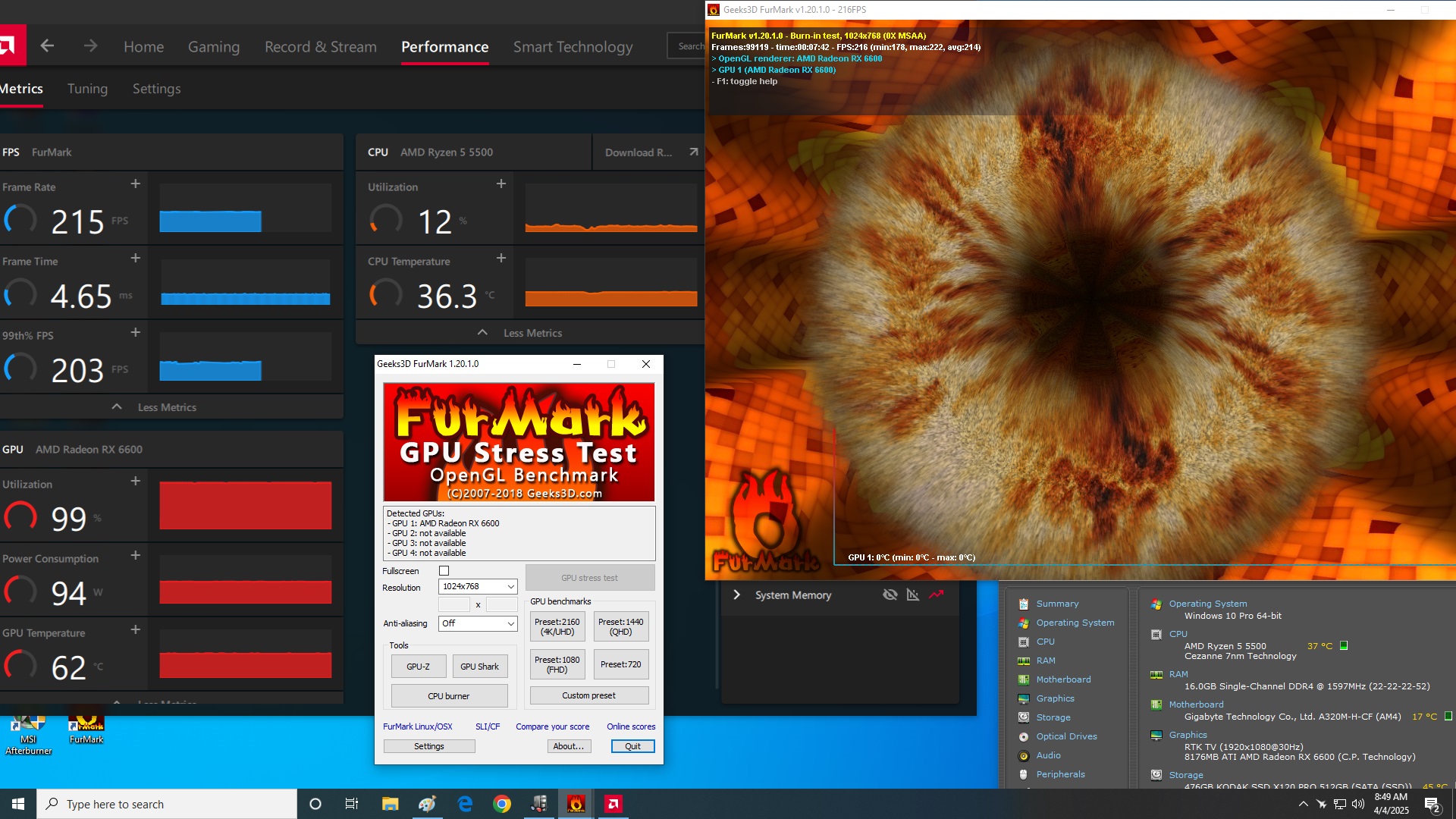Run Preset:1440 (QHD) benchmark
This screenshot has width=1456, height=819.
[621, 626]
